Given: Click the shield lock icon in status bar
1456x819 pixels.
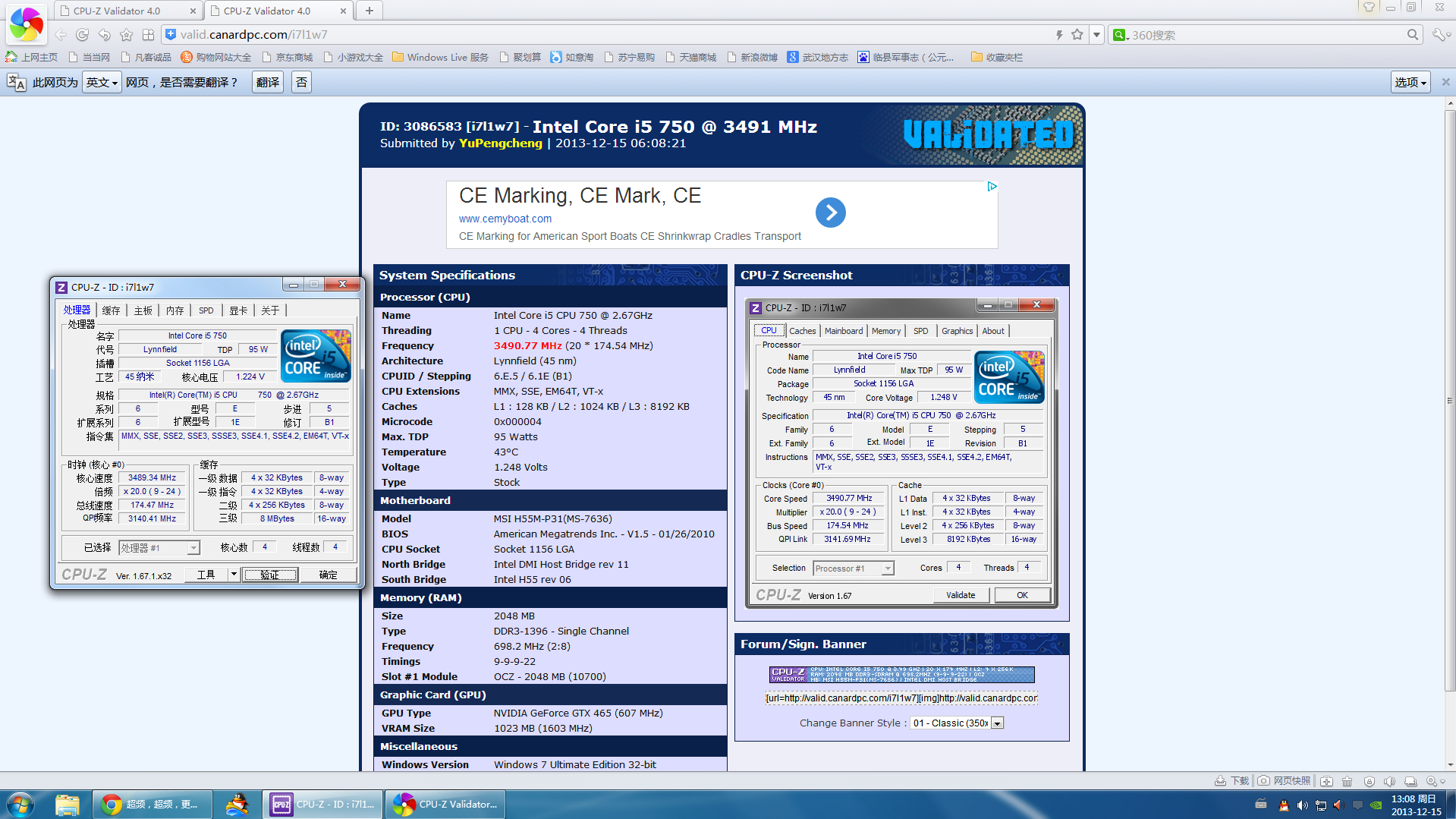Looking at the screenshot, I should 1369,781.
